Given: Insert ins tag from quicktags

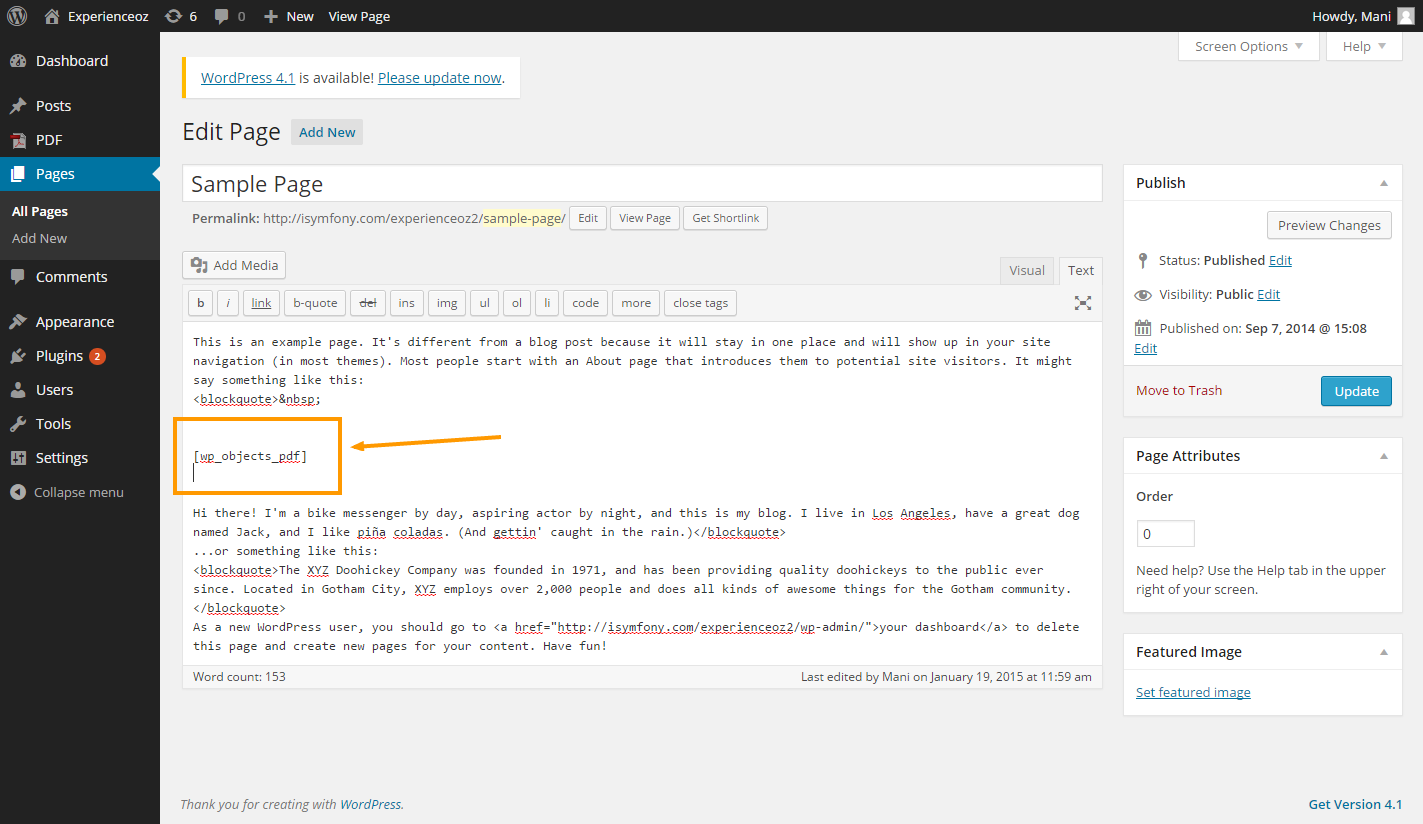Looking at the screenshot, I should (x=406, y=303).
